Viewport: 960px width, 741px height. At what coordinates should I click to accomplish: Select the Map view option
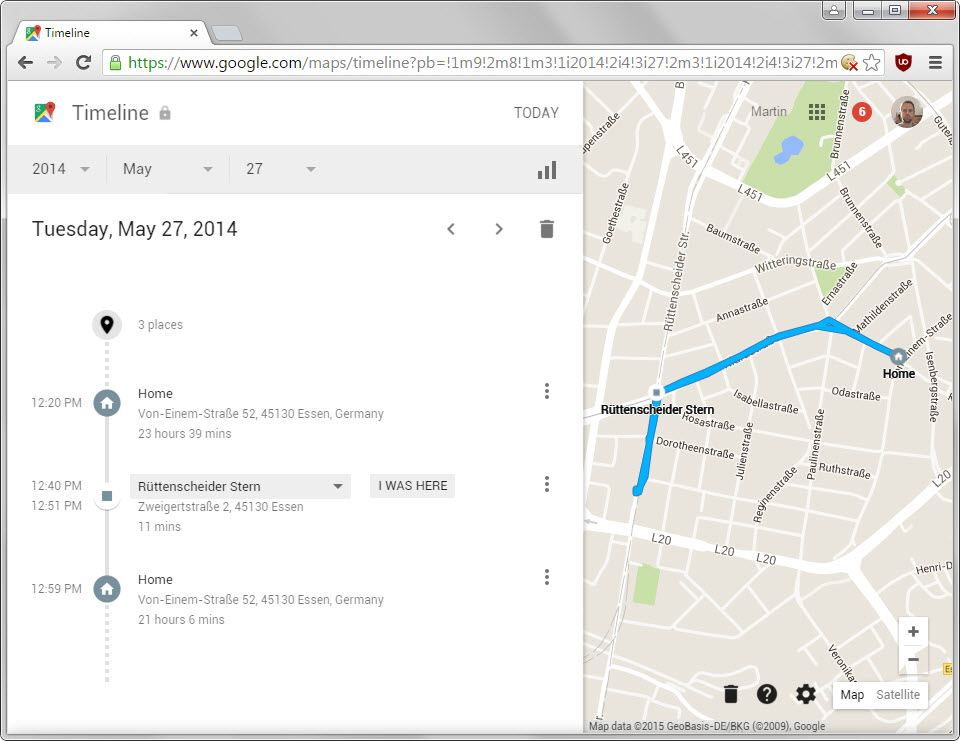pyautogui.click(x=852, y=694)
